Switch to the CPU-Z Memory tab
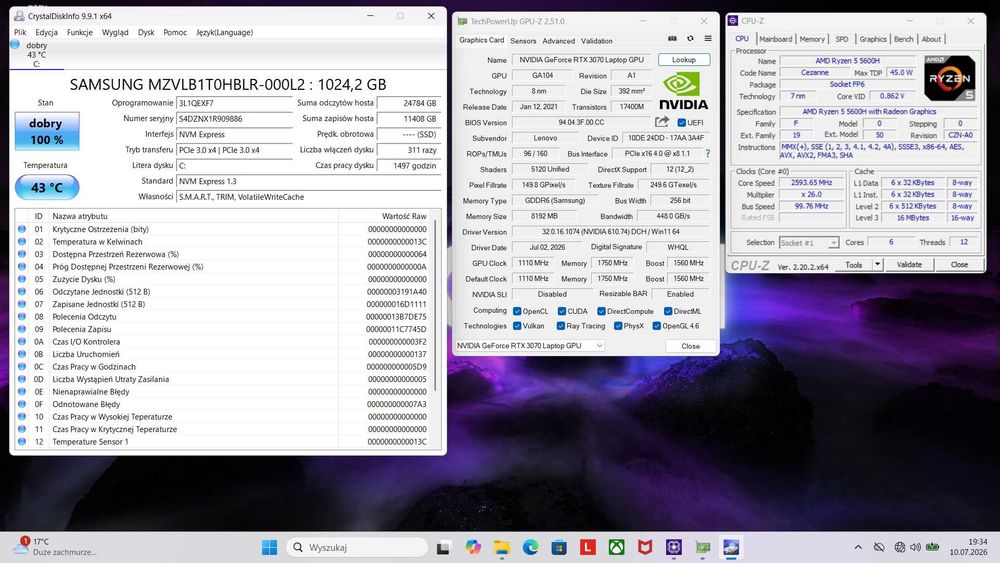The height and width of the screenshot is (563, 1000). click(x=812, y=39)
